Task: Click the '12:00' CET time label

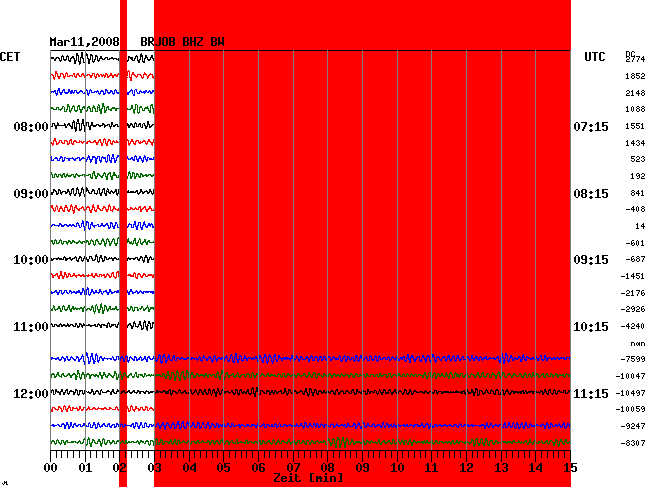Action: click(x=31, y=393)
